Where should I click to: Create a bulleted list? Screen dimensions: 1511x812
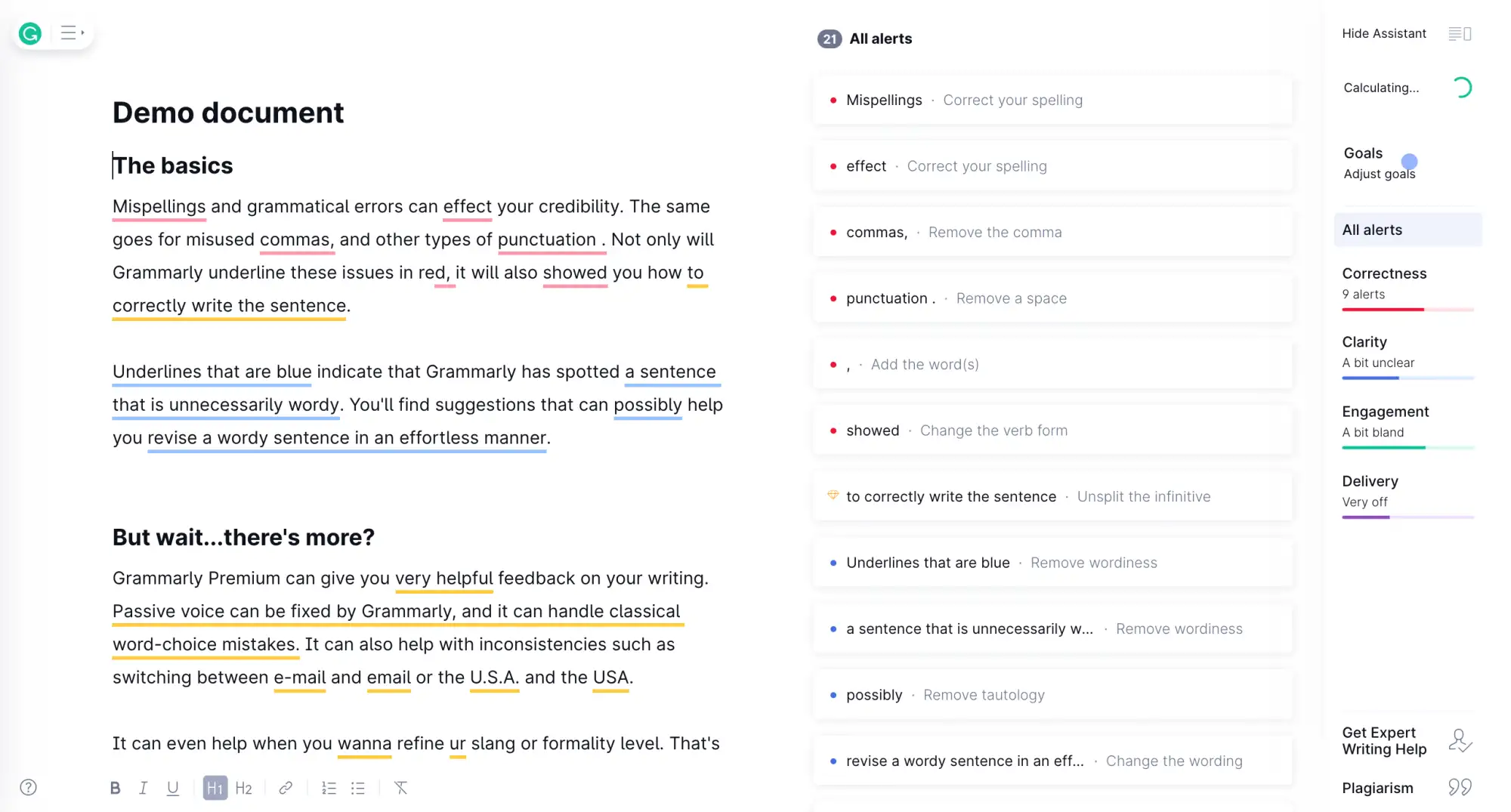[x=357, y=788]
